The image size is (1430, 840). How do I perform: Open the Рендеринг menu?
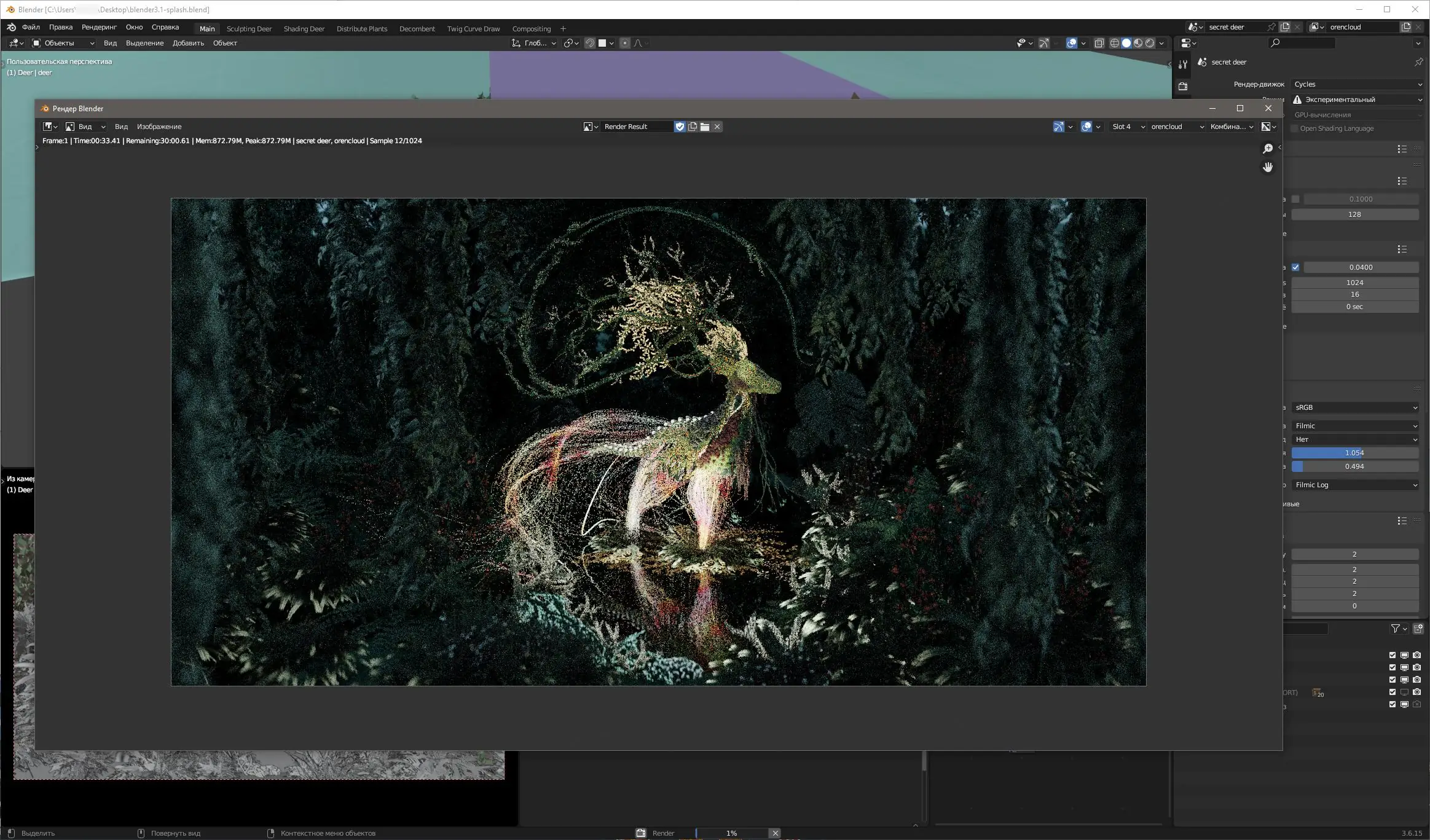pyautogui.click(x=99, y=27)
